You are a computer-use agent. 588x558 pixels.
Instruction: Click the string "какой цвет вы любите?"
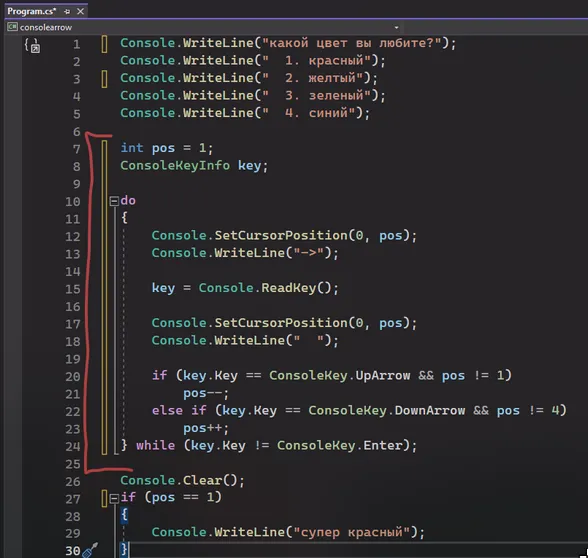pos(351,43)
